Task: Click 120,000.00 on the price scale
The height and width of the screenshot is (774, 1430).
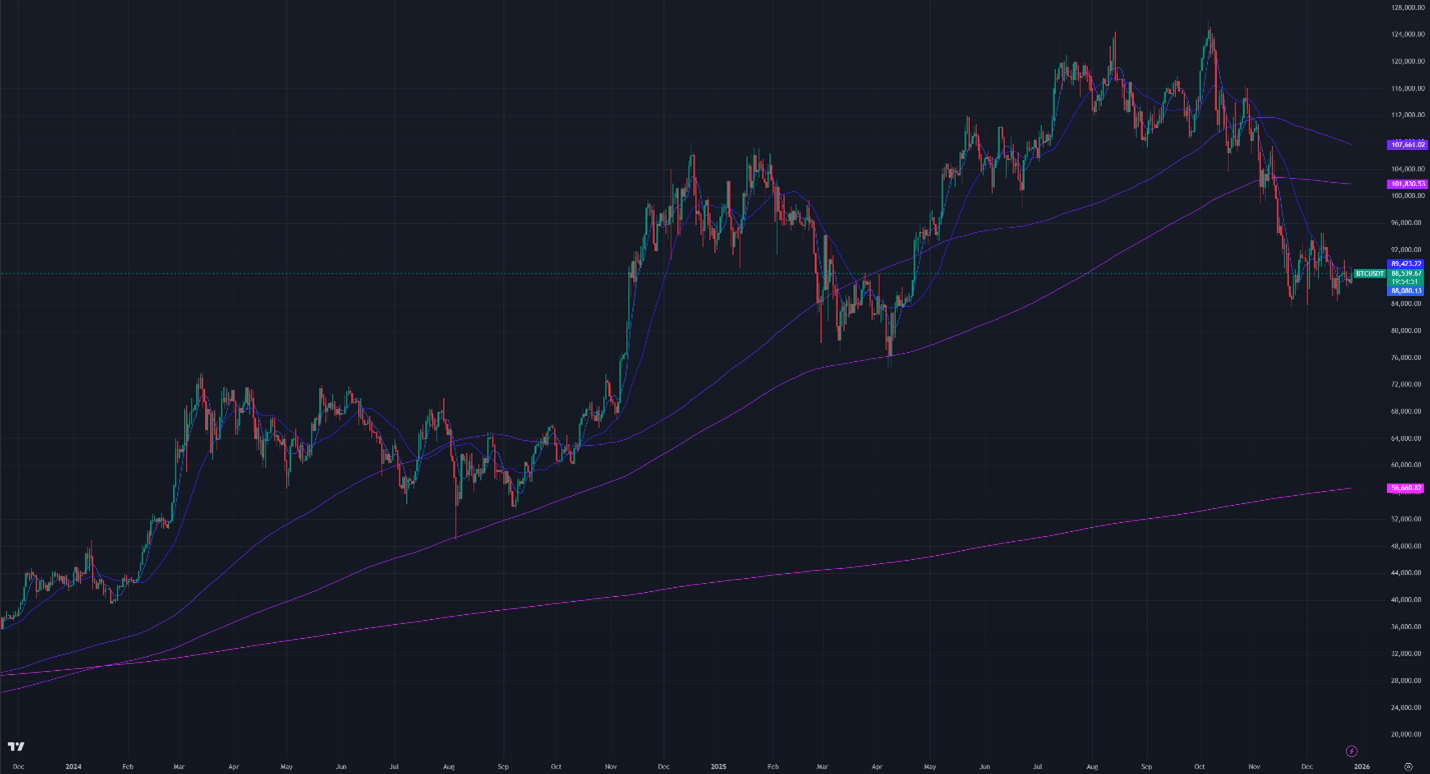Action: point(1406,62)
